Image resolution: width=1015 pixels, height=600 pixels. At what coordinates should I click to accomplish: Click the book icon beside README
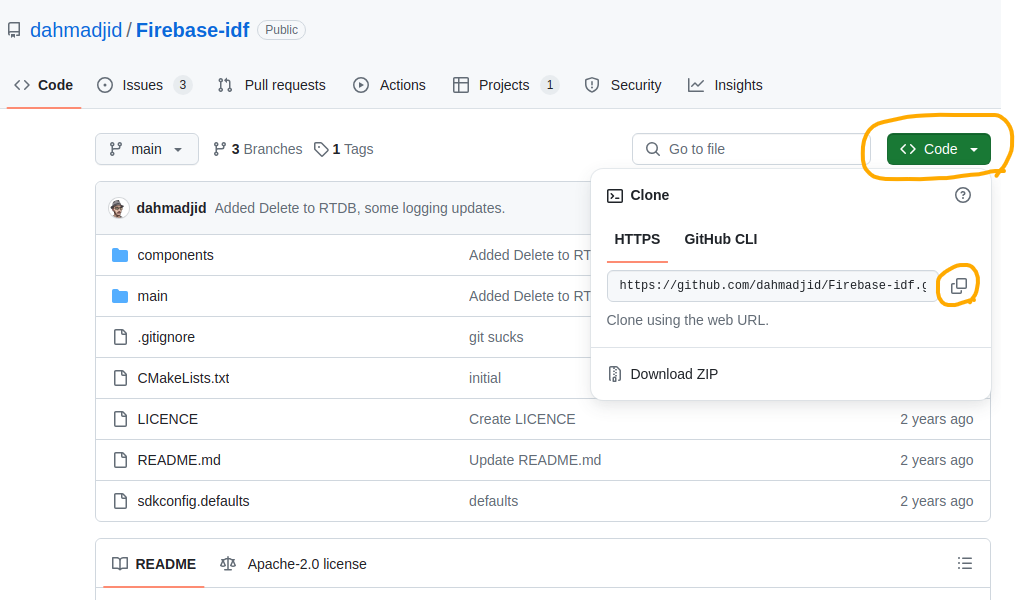(120, 564)
